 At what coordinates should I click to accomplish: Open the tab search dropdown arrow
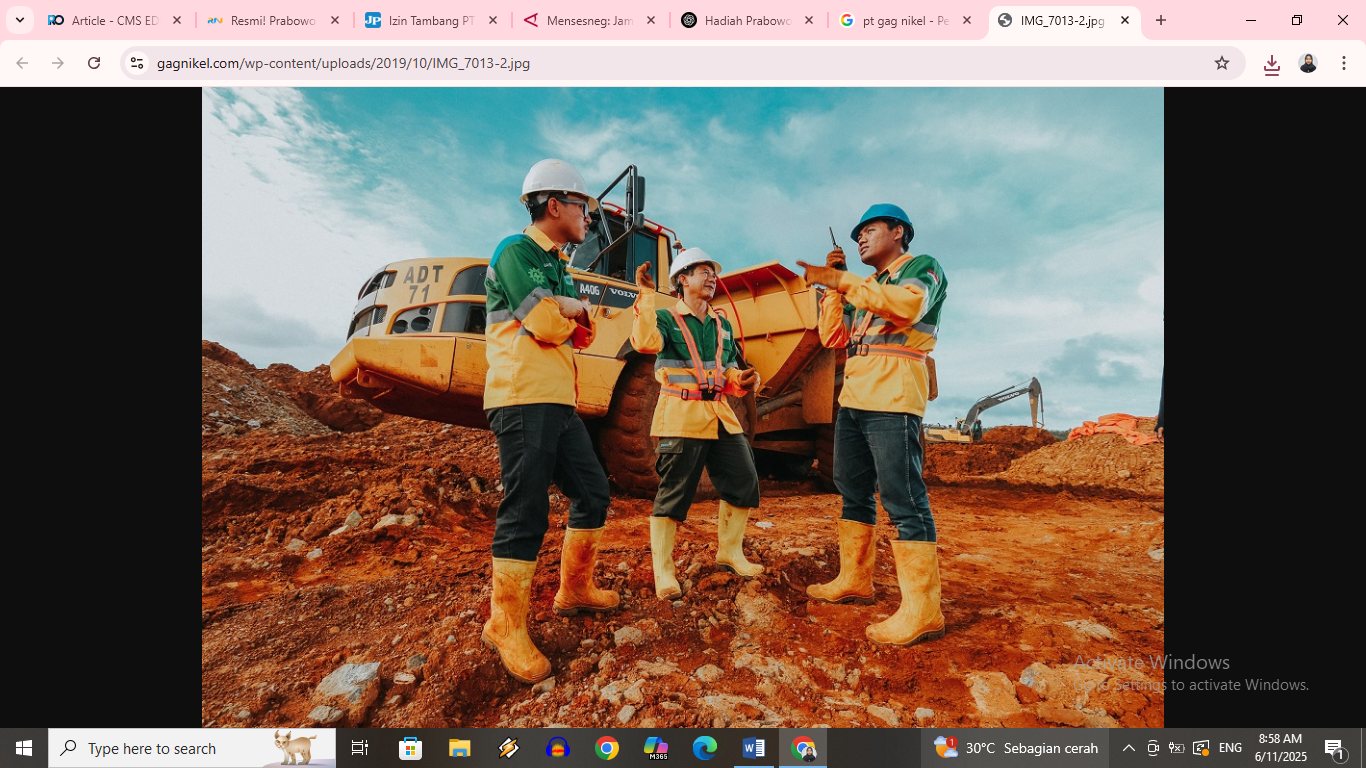point(19,20)
